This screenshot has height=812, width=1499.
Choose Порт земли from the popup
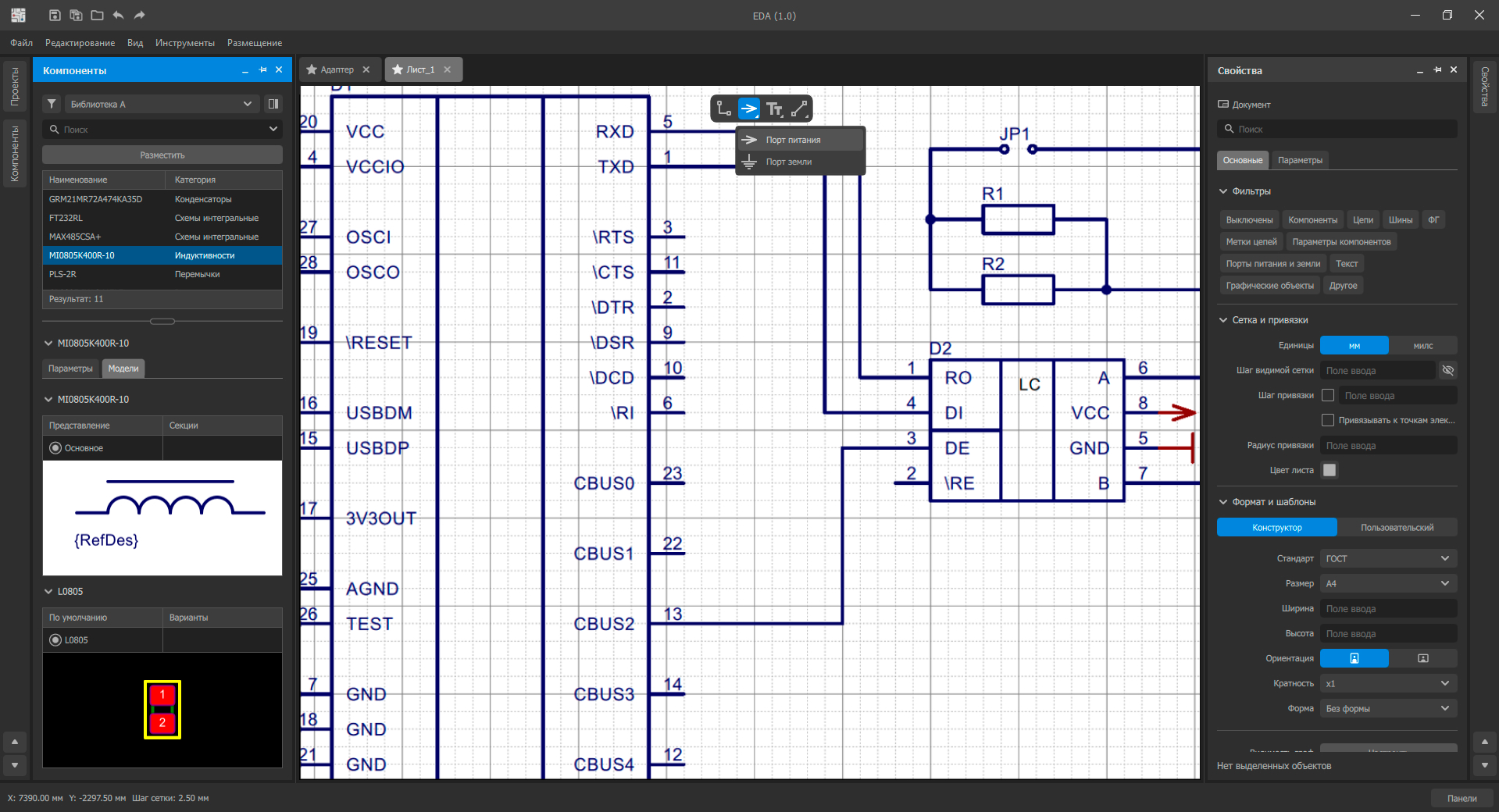801,162
